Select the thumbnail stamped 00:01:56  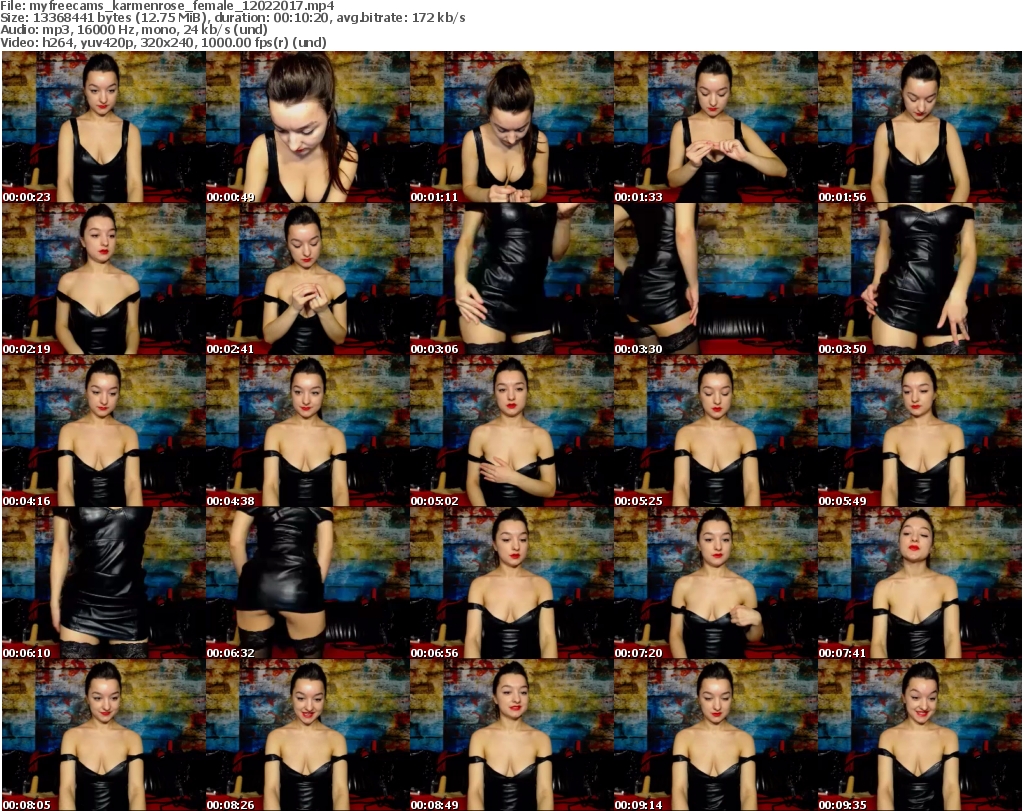point(920,127)
